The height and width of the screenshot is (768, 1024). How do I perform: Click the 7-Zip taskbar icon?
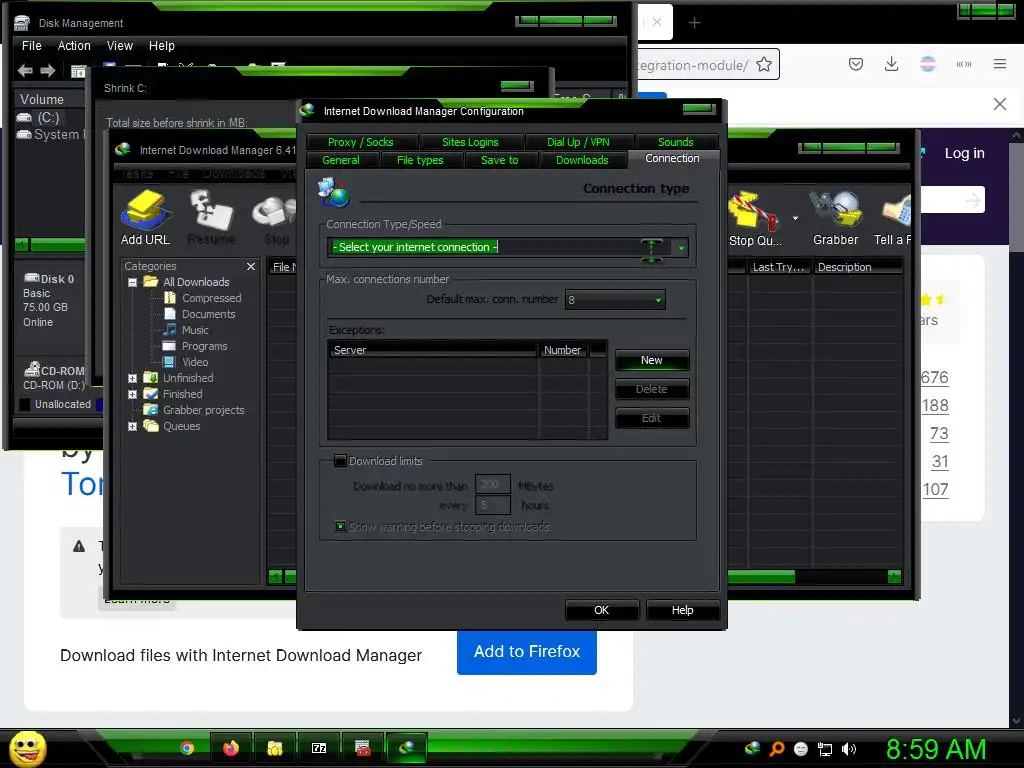tap(319, 748)
